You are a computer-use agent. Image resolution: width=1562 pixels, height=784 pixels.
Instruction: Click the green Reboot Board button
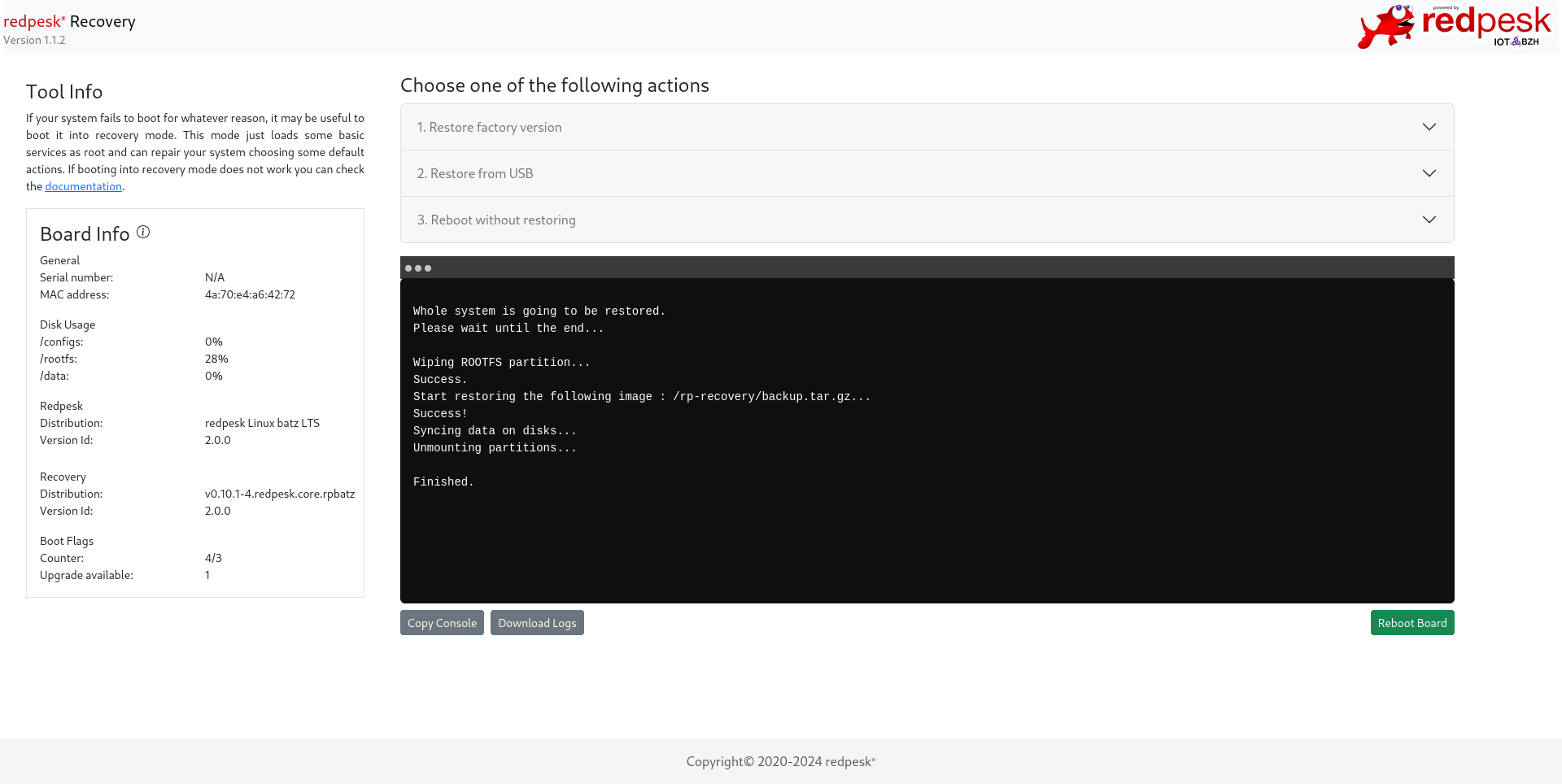coord(1412,623)
